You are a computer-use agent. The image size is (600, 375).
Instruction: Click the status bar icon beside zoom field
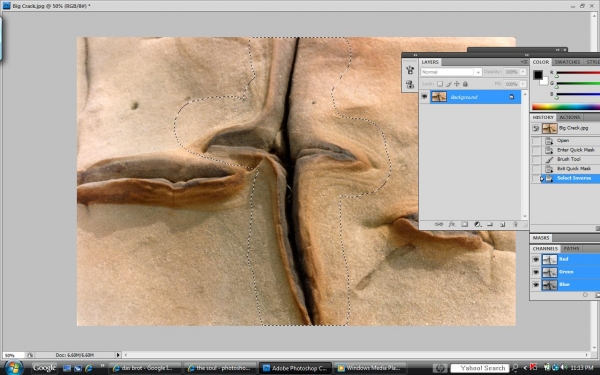tap(30, 355)
